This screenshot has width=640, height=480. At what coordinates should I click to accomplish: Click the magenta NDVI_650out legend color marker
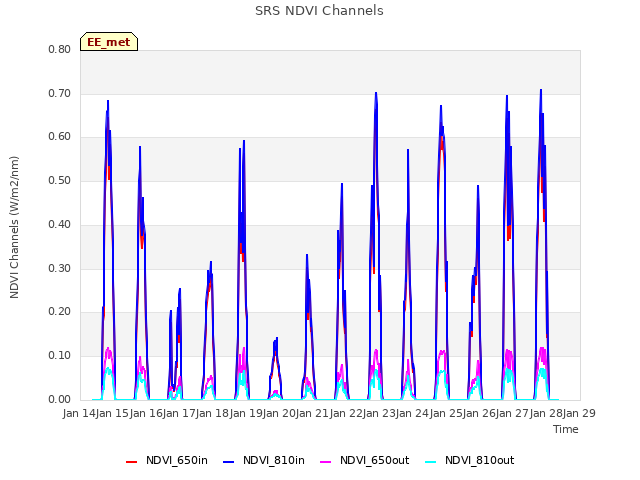(x=326, y=462)
